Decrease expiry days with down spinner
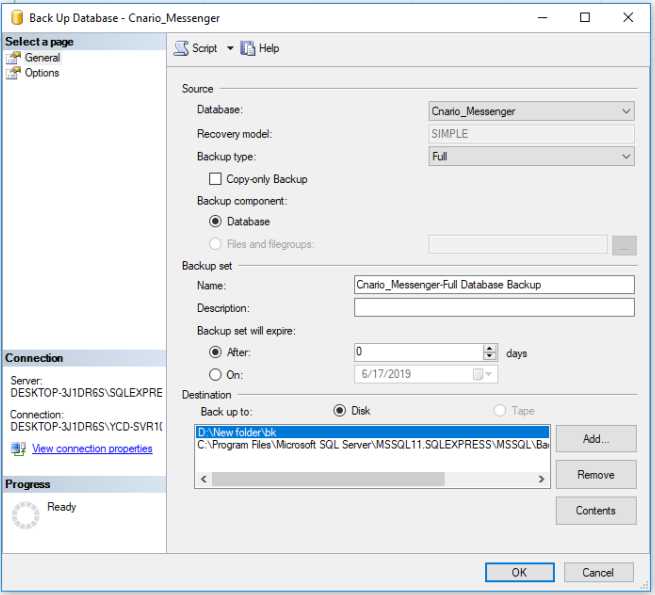This screenshot has width=655, height=595. pos(490,356)
